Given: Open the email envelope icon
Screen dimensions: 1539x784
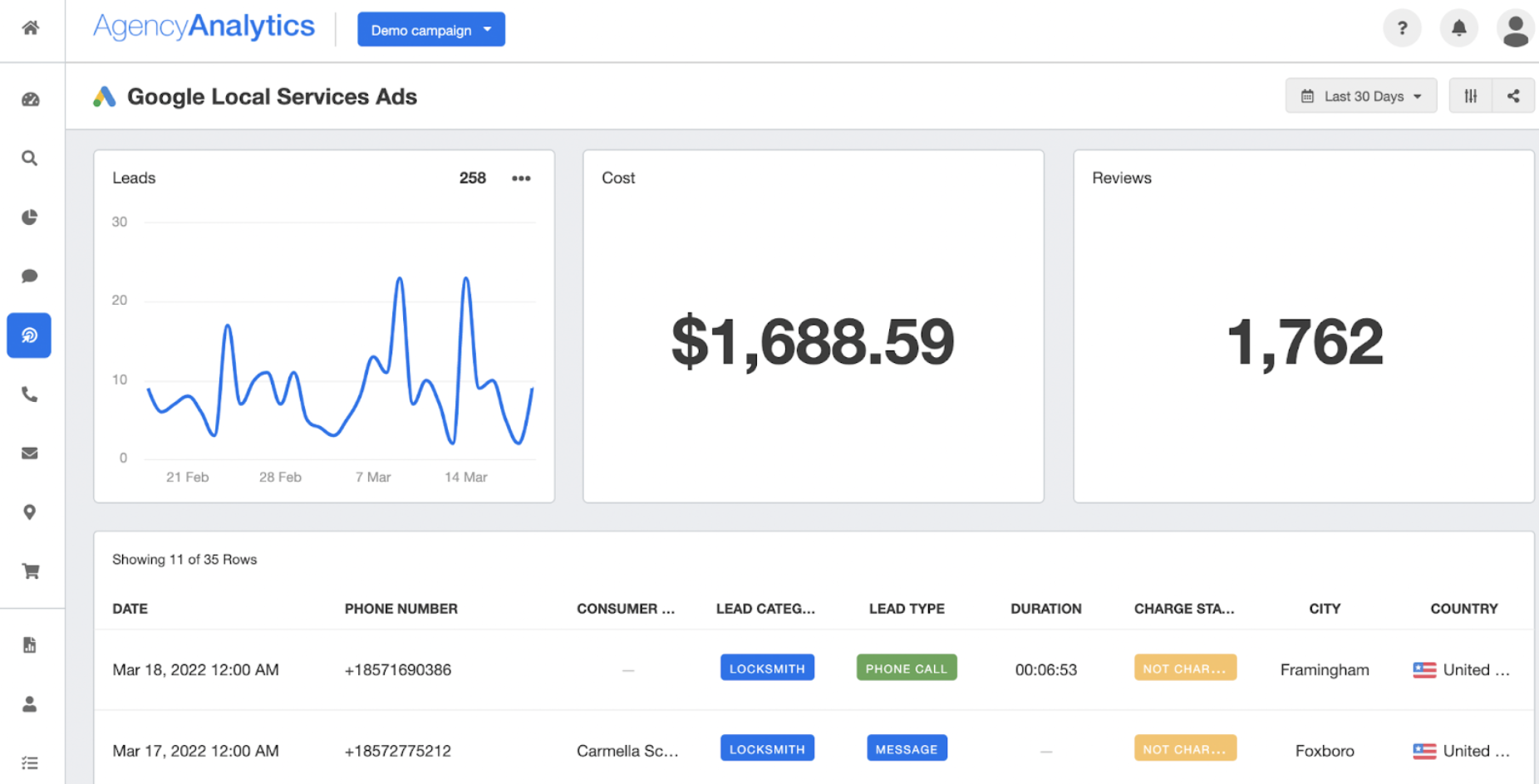Looking at the screenshot, I should (30, 453).
